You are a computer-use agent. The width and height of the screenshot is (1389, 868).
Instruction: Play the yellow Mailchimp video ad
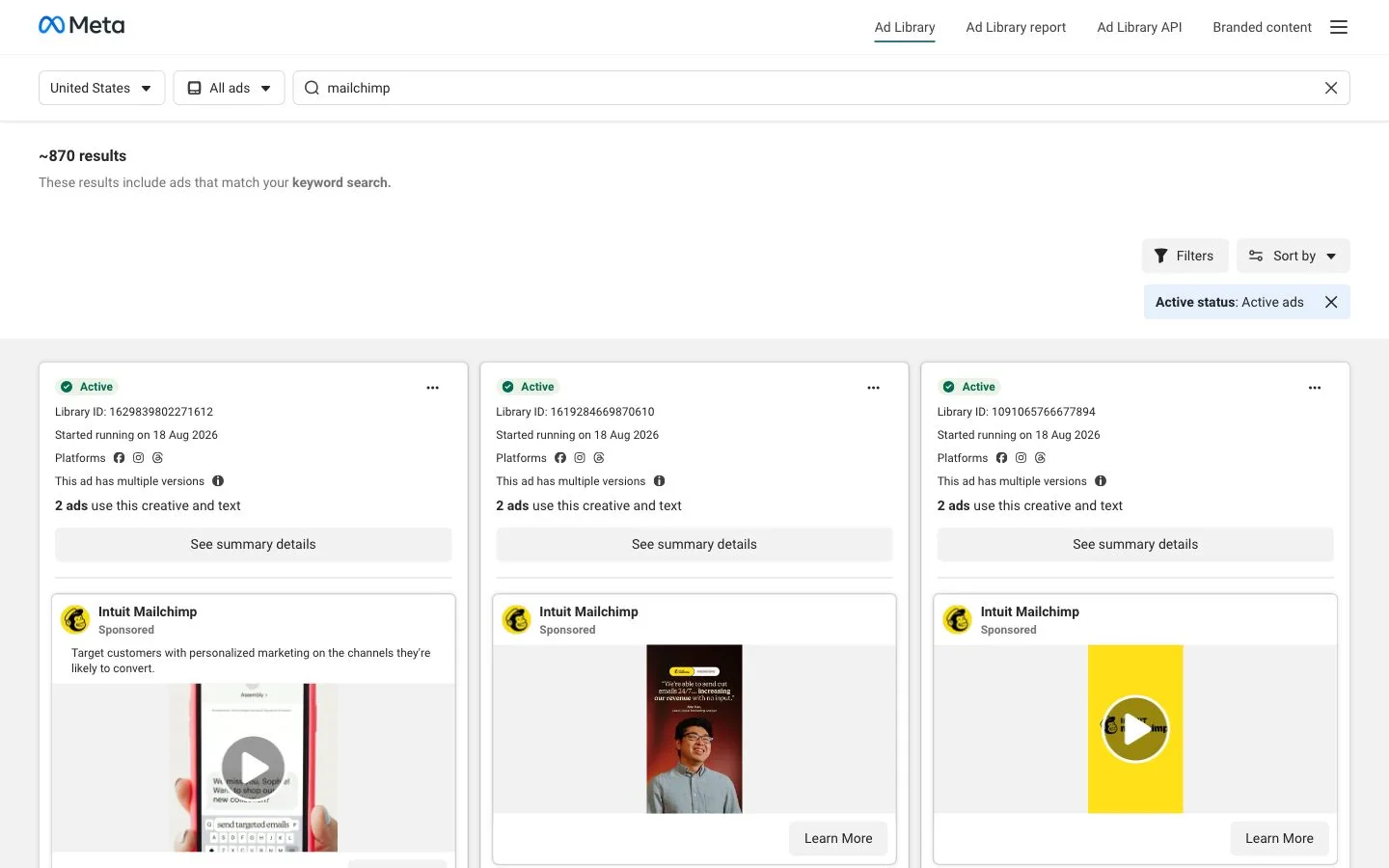coord(1135,729)
